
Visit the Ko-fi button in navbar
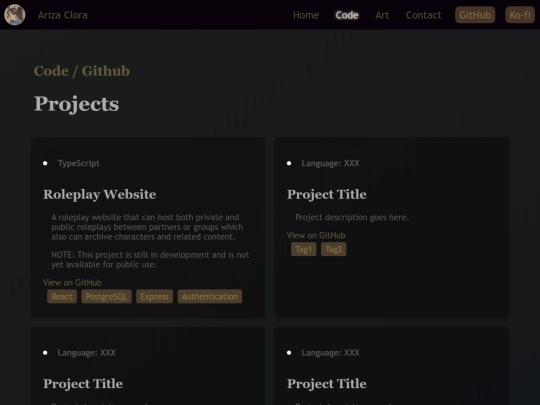coord(520,15)
